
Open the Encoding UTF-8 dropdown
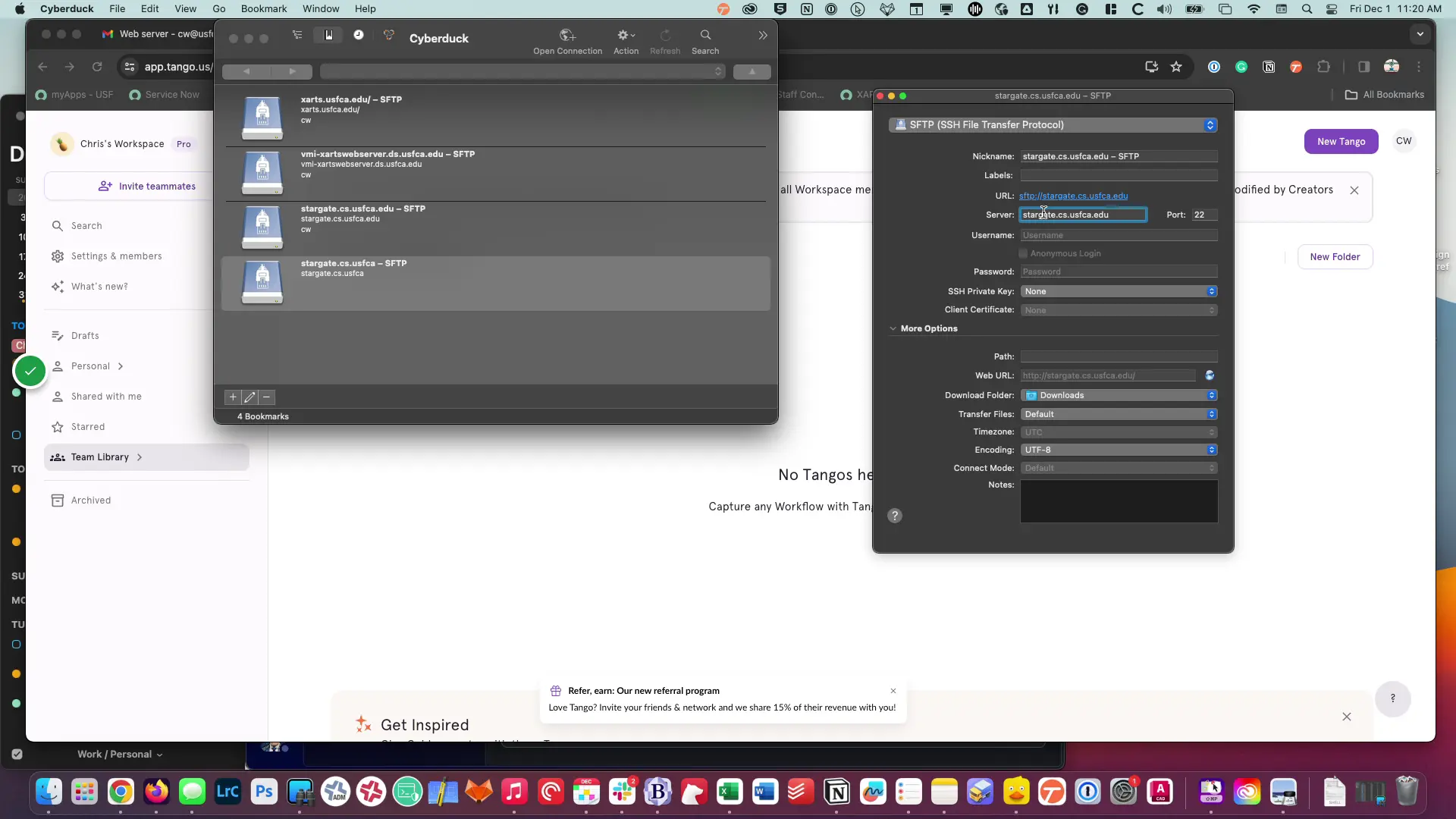coord(1119,450)
